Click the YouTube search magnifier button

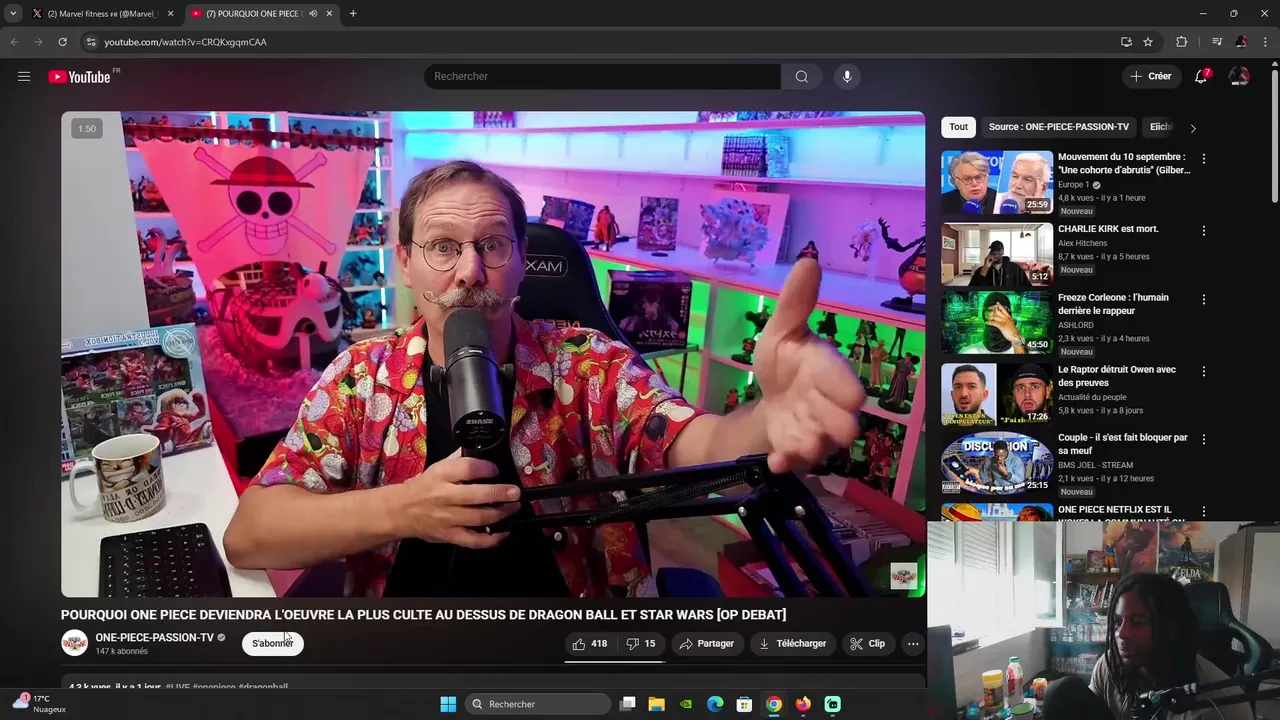point(802,77)
